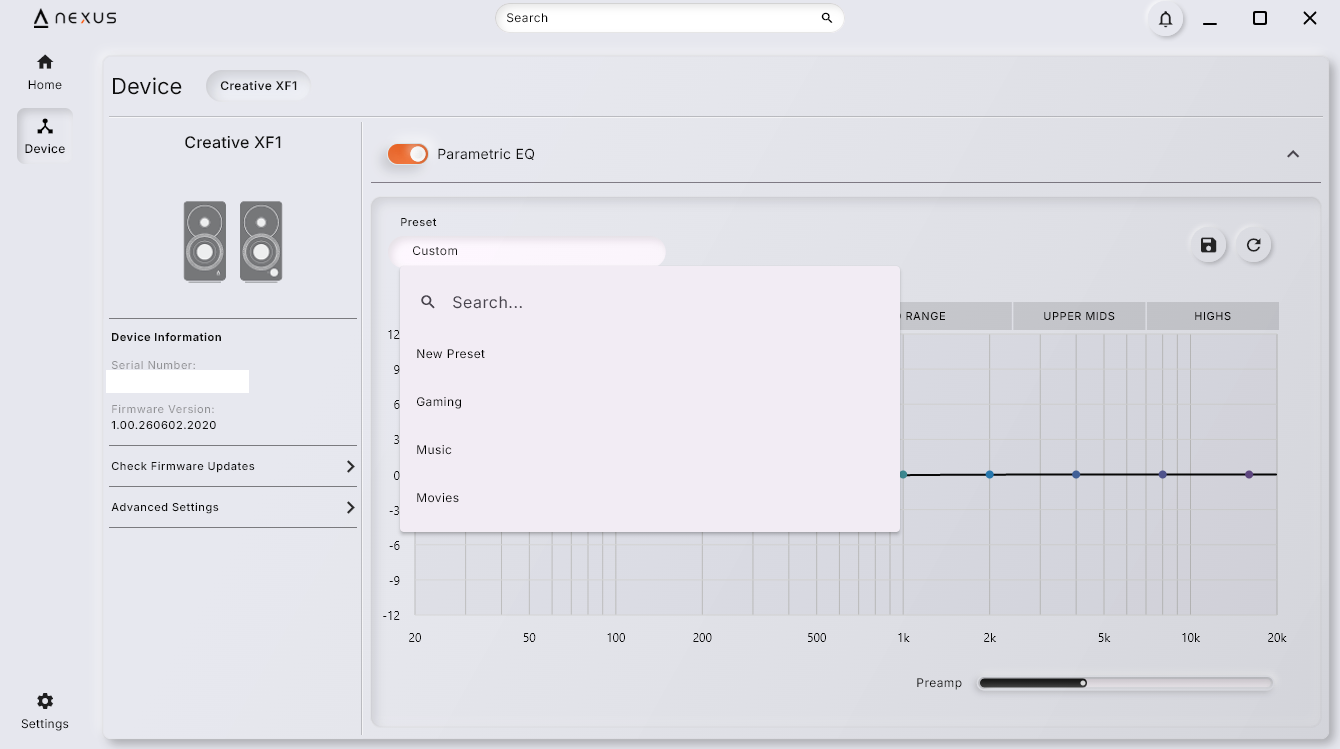Screen dimensions: 1340x749
Task: Click the UPPER MIDS band header
Action: tap(1079, 316)
